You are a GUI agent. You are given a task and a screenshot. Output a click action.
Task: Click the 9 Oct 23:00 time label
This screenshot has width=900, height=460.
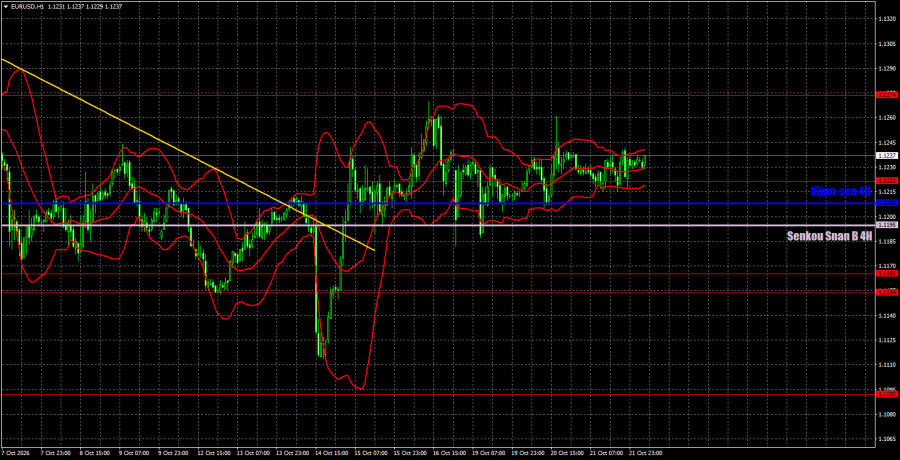[x=173, y=453]
